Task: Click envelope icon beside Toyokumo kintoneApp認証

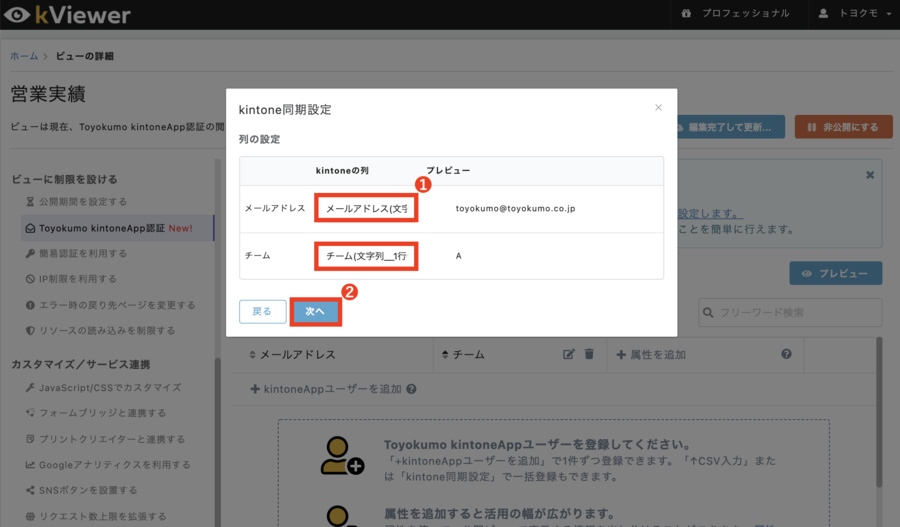Action: tap(30, 228)
